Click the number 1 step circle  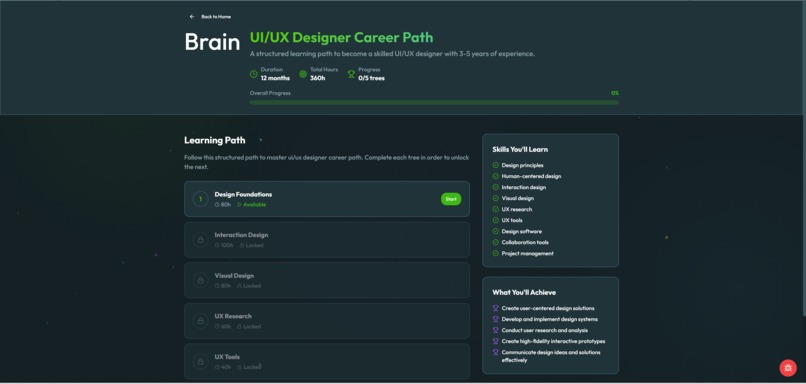point(200,199)
